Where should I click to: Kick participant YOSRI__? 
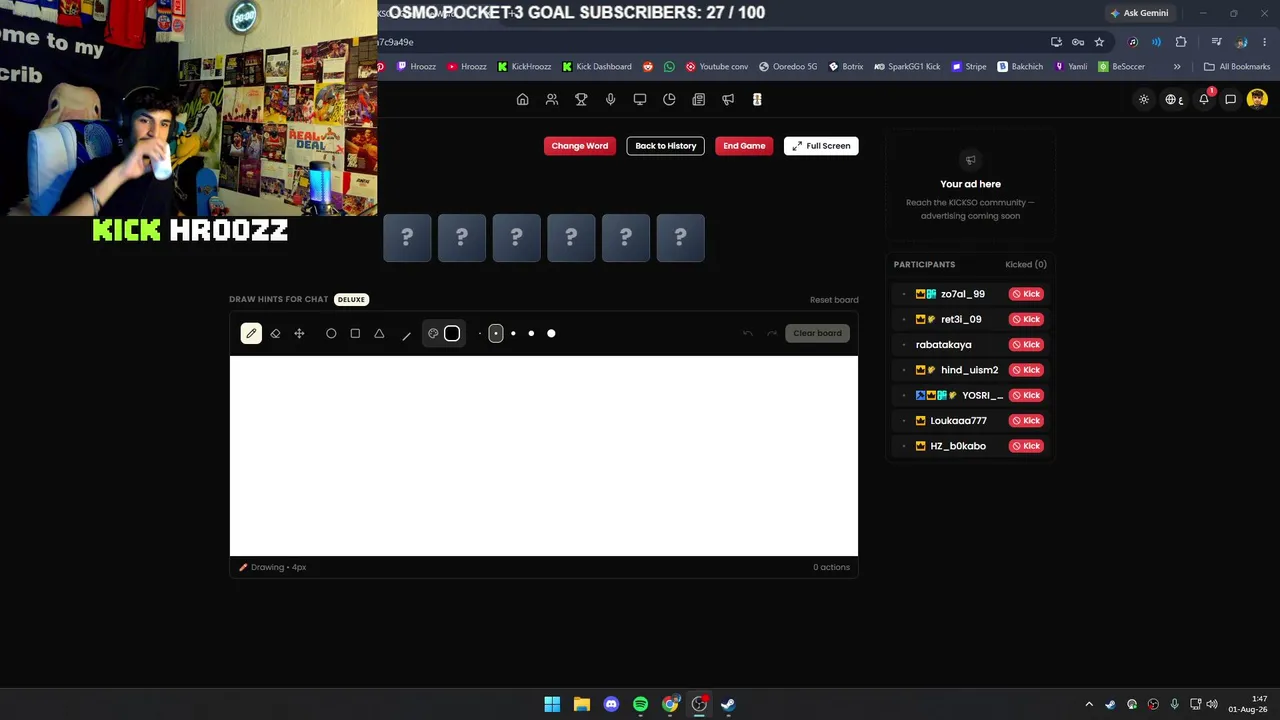click(1026, 395)
